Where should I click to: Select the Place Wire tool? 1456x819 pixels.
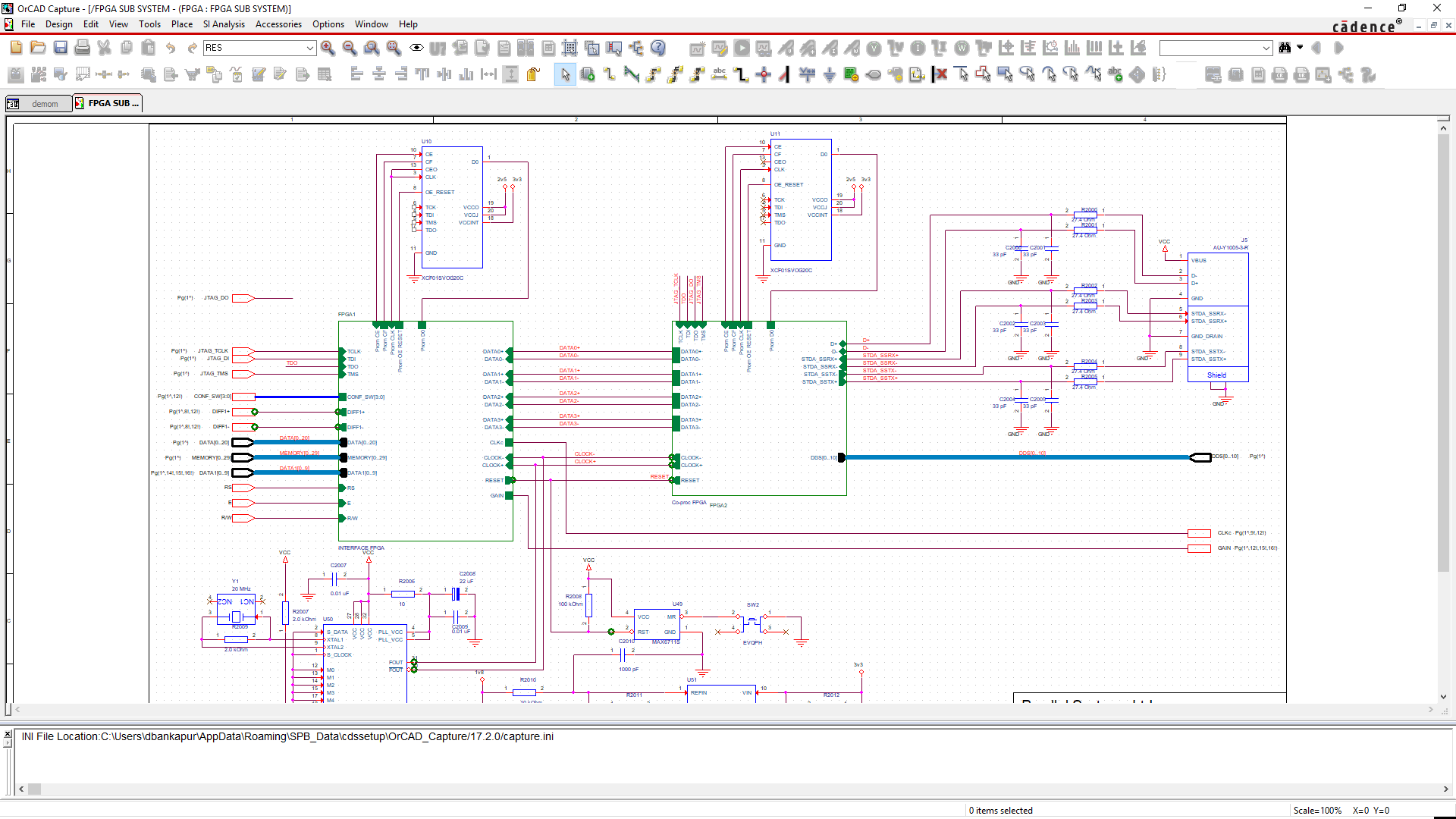[x=609, y=74]
